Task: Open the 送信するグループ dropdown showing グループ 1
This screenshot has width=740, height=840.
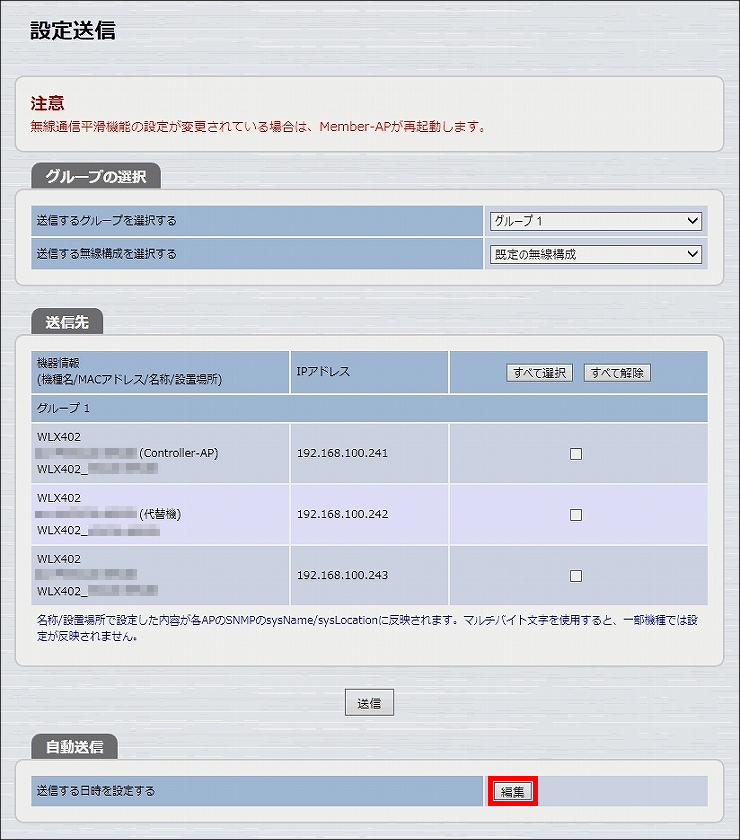Action: coord(595,221)
